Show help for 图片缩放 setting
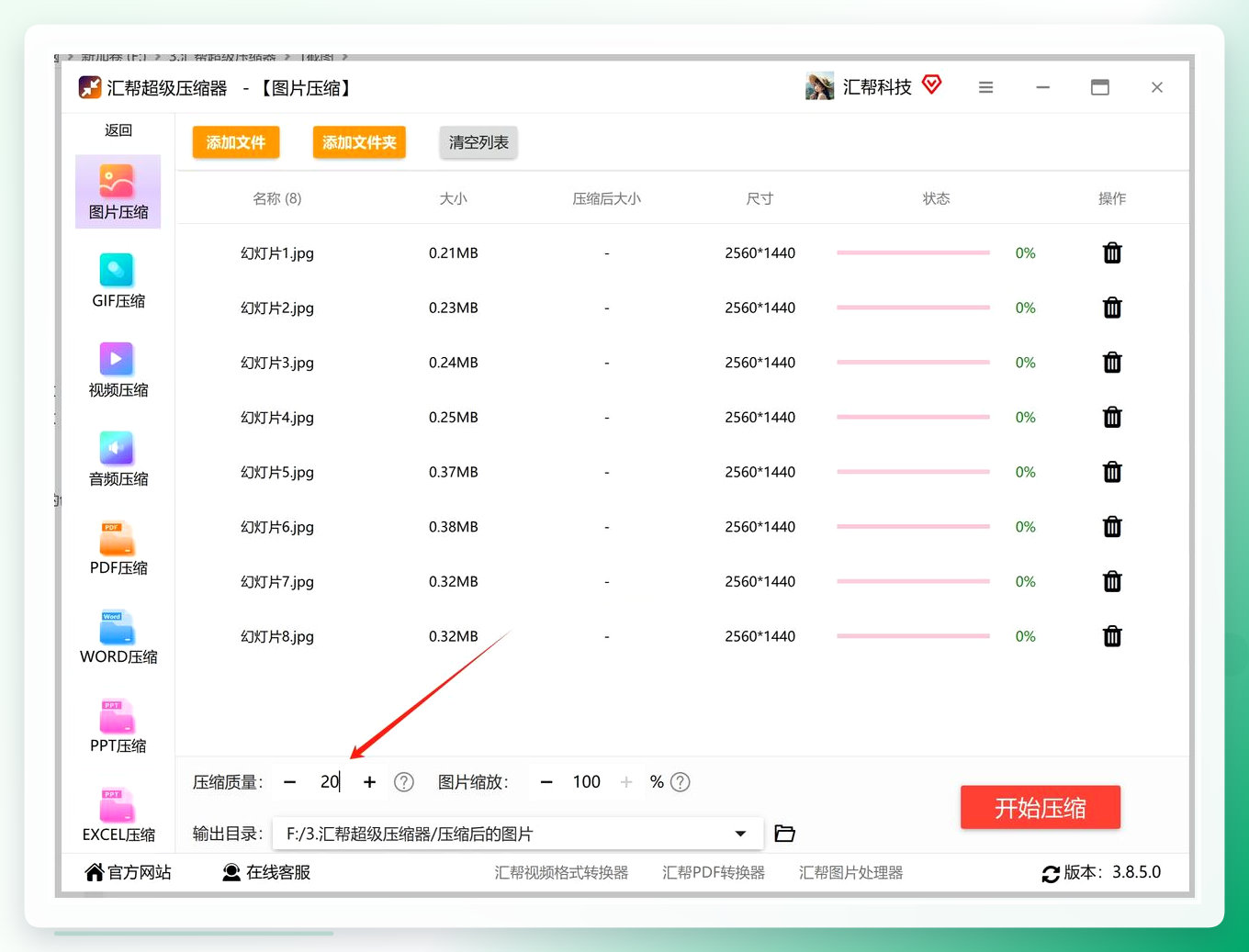 coord(680,782)
